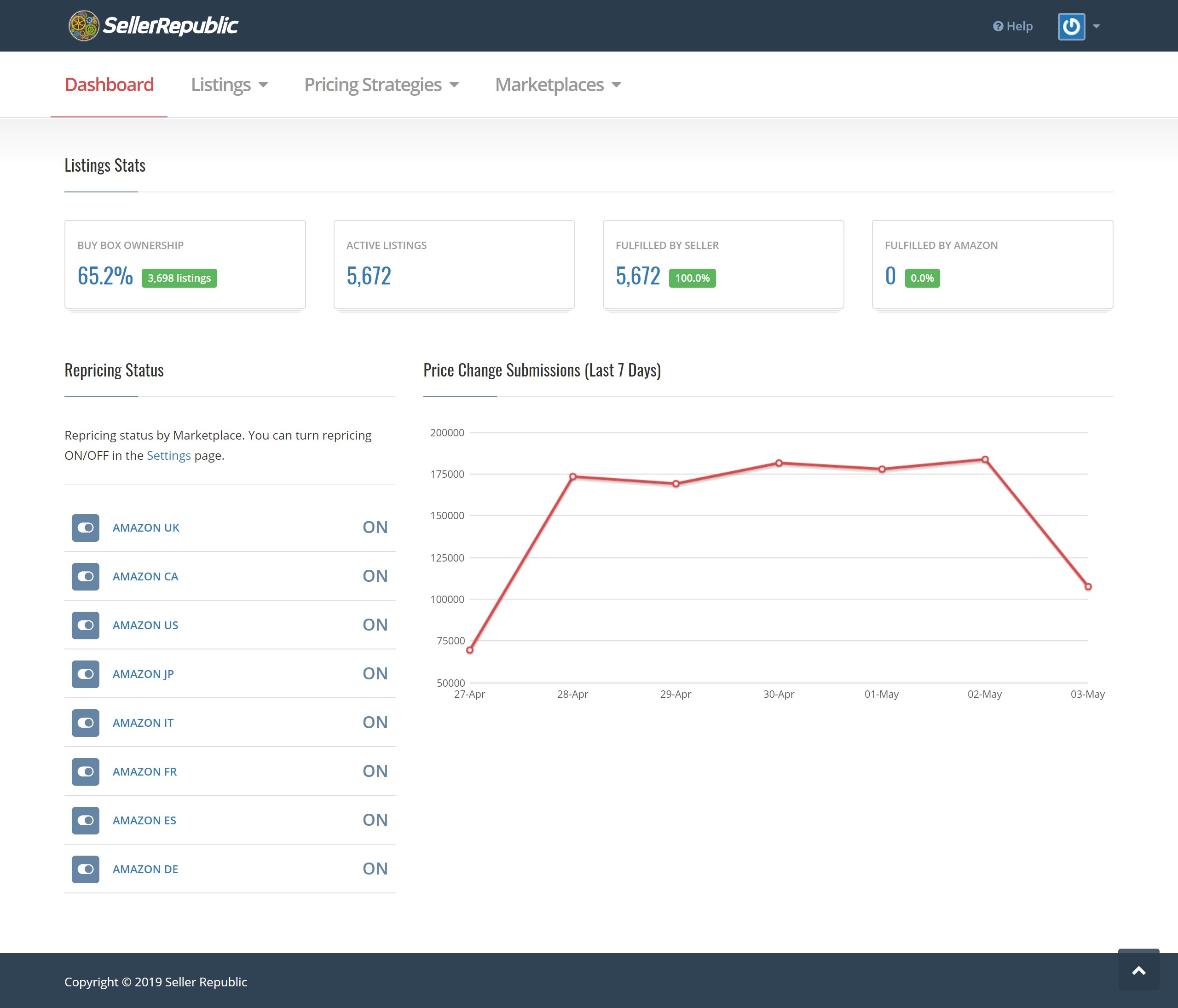This screenshot has width=1178, height=1008.
Task: Open the Settings link
Action: (168, 455)
